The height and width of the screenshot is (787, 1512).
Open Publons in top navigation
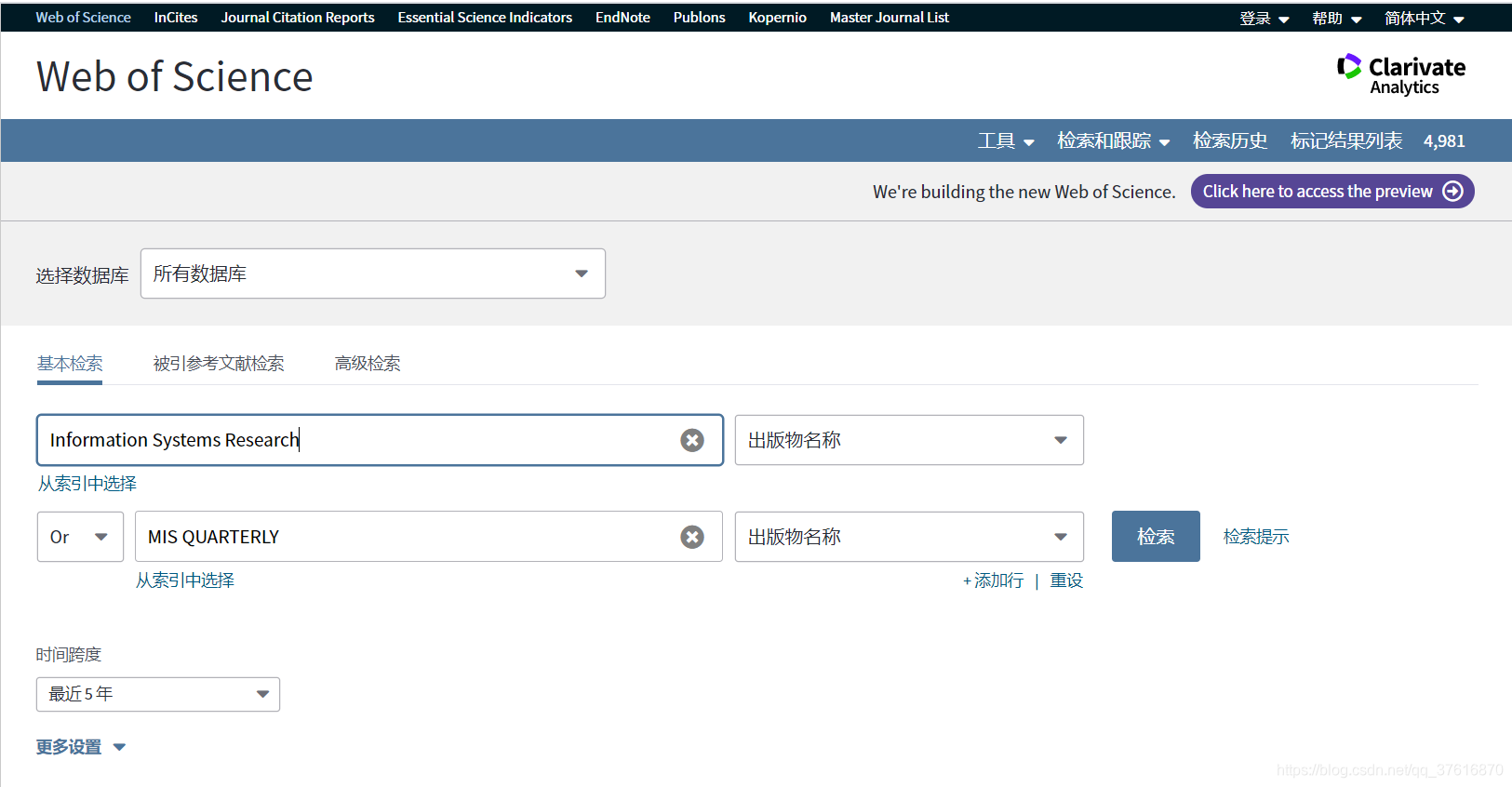tap(700, 18)
